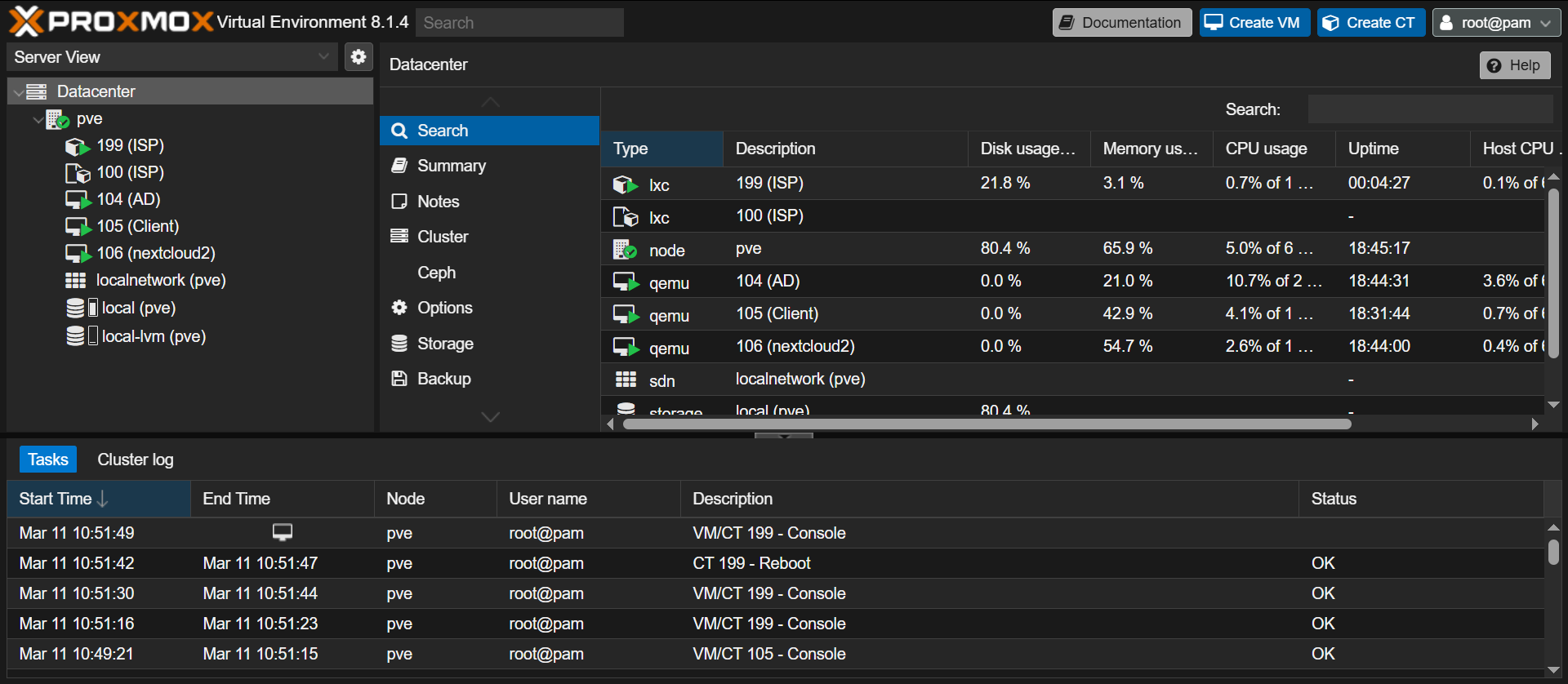Sort by the CPU usage column header

pos(1275,149)
